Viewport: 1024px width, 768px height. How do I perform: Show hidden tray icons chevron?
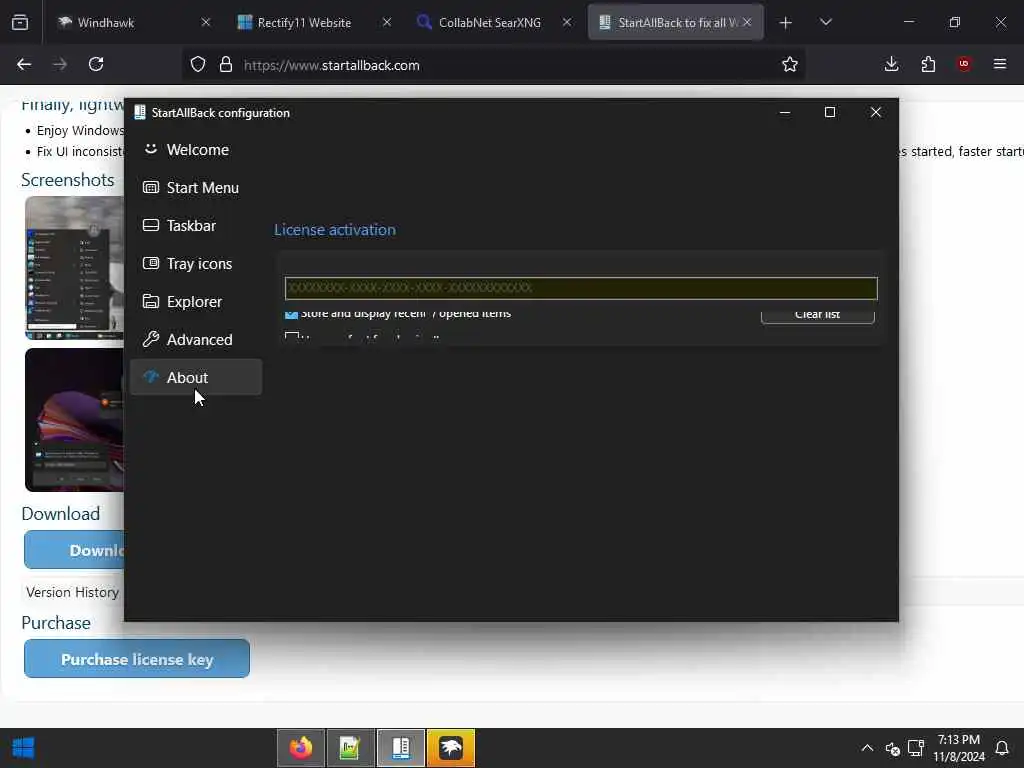point(867,748)
